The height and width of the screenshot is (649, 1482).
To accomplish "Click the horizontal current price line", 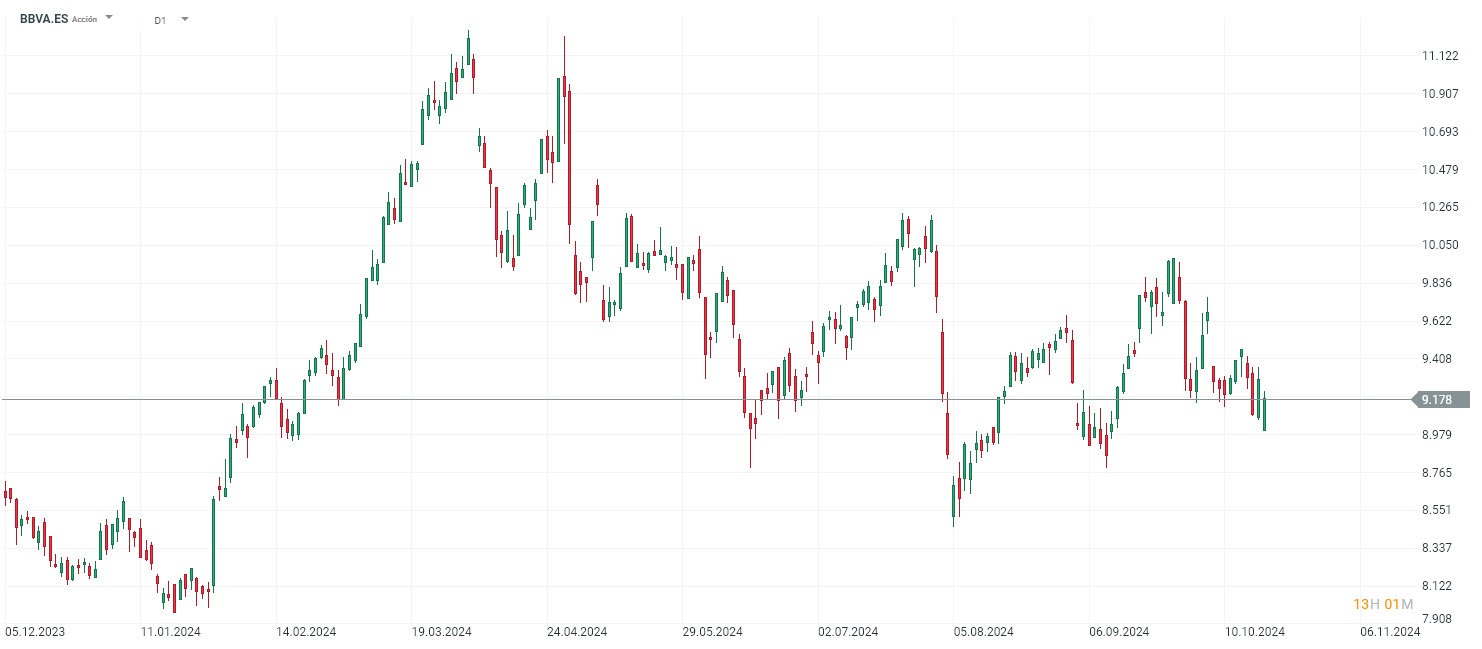I will click(x=700, y=400).
